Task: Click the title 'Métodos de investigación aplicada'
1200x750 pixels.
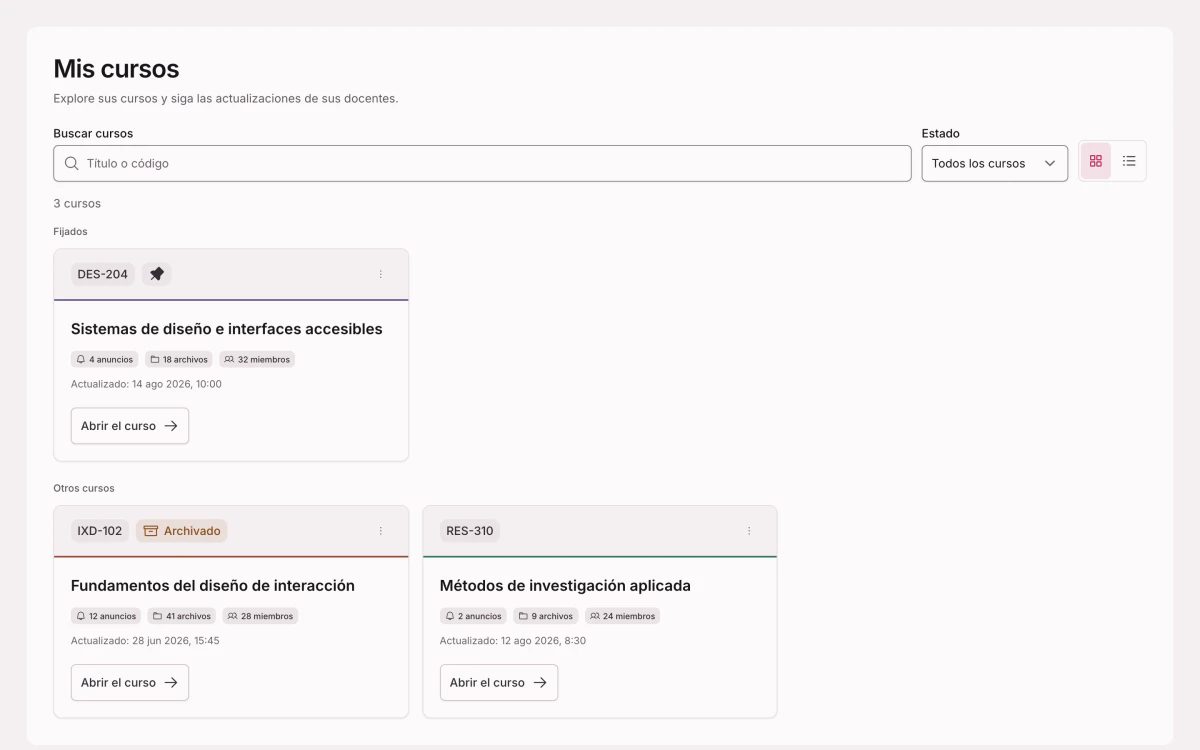Action: pos(565,586)
